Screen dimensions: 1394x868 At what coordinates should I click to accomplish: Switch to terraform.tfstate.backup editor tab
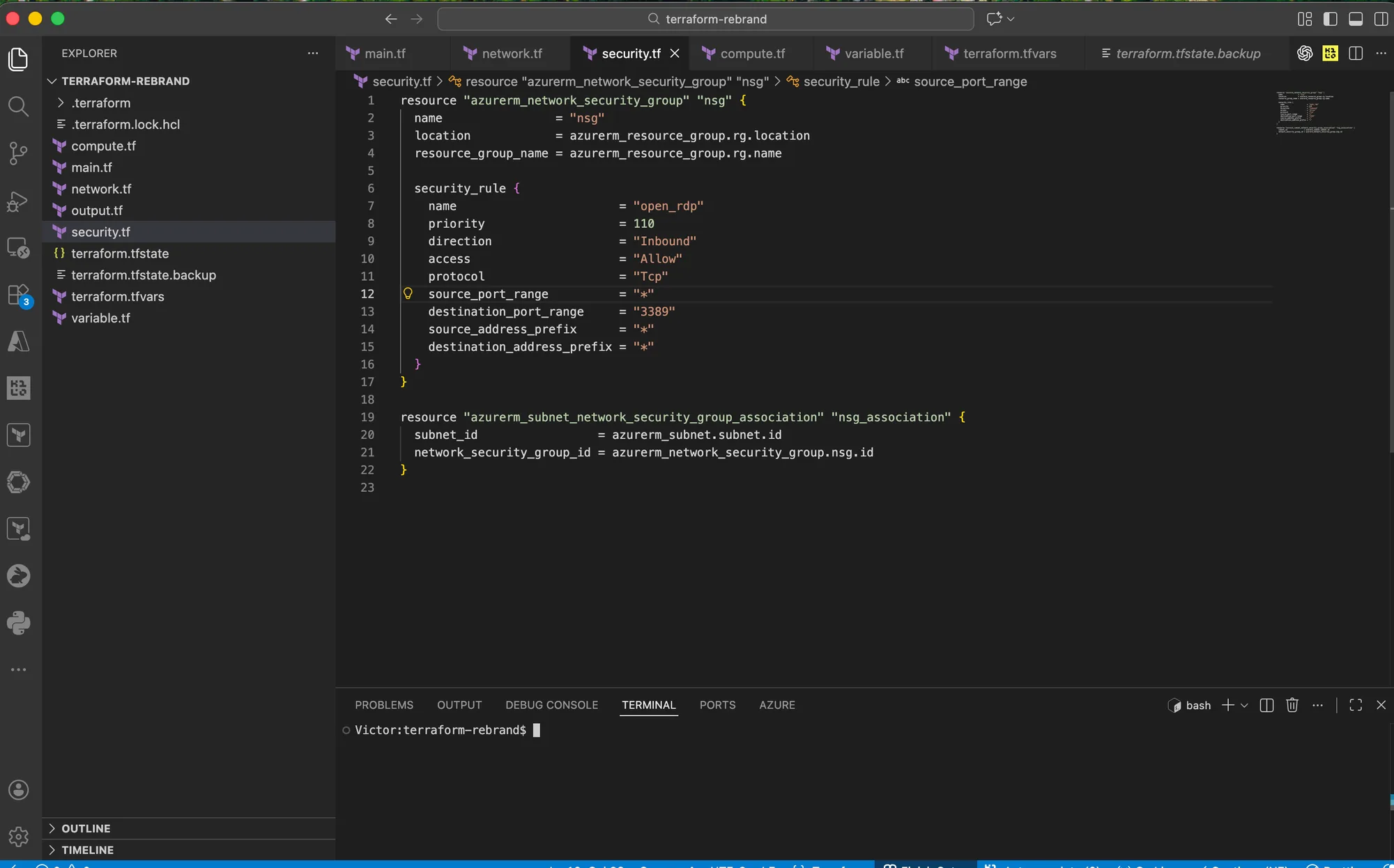pyautogui.click(x=1188, y=54)
